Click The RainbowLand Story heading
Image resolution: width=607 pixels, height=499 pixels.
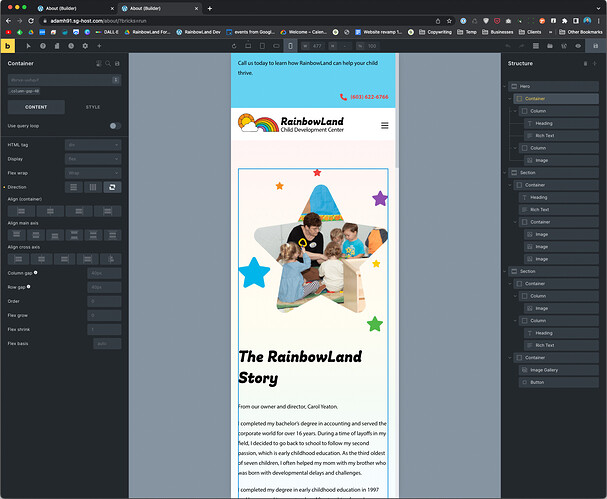pyautogui.click(x=300, y=367)
